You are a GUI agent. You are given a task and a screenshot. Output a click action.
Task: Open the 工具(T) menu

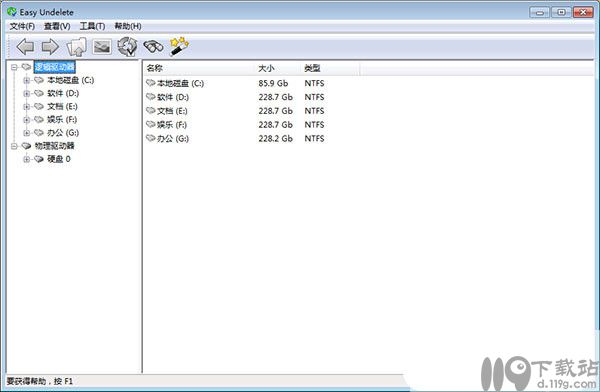tap(92, 26)
